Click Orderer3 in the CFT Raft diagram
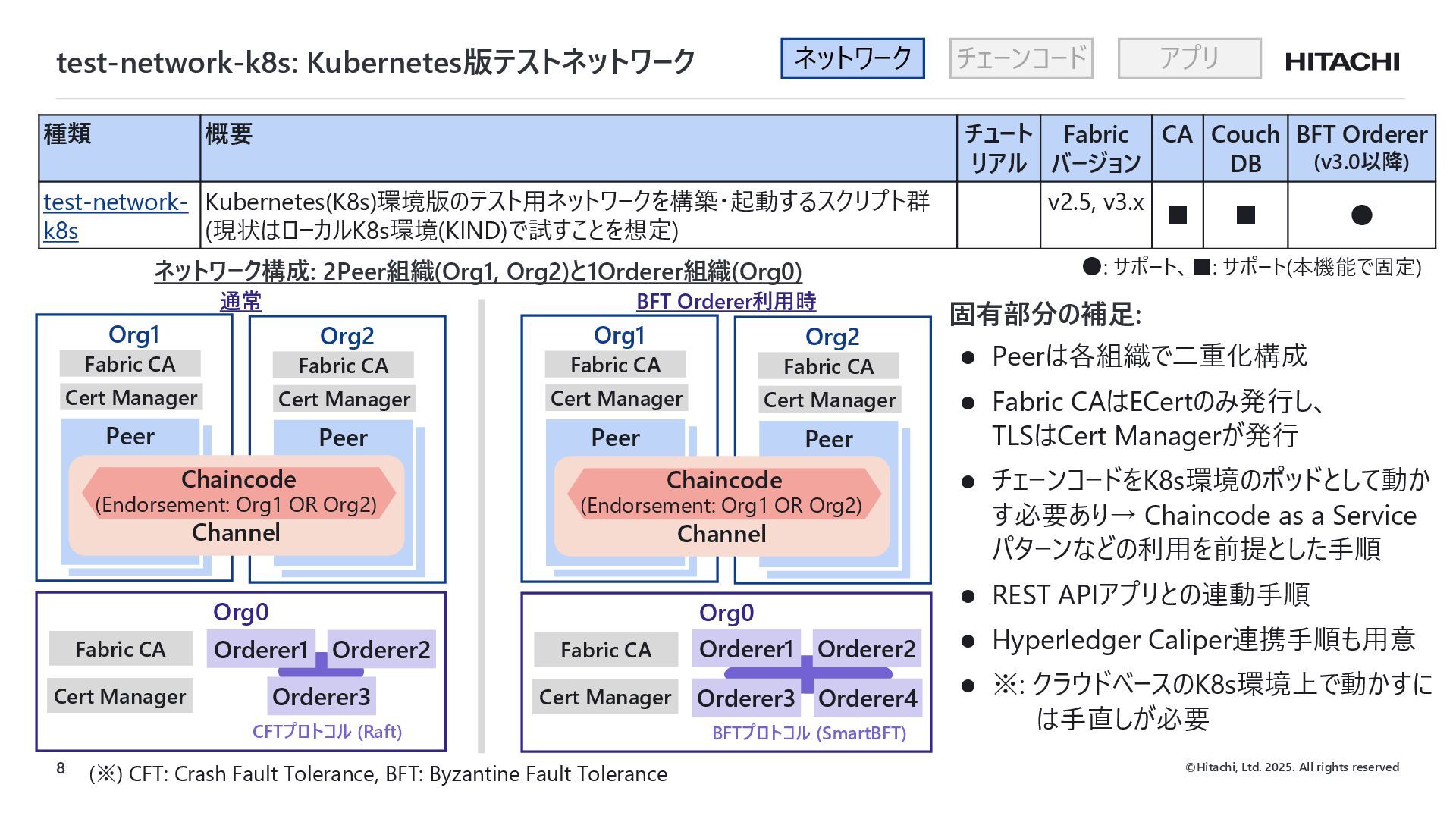The image size is (1456, 819). point(322,696)
